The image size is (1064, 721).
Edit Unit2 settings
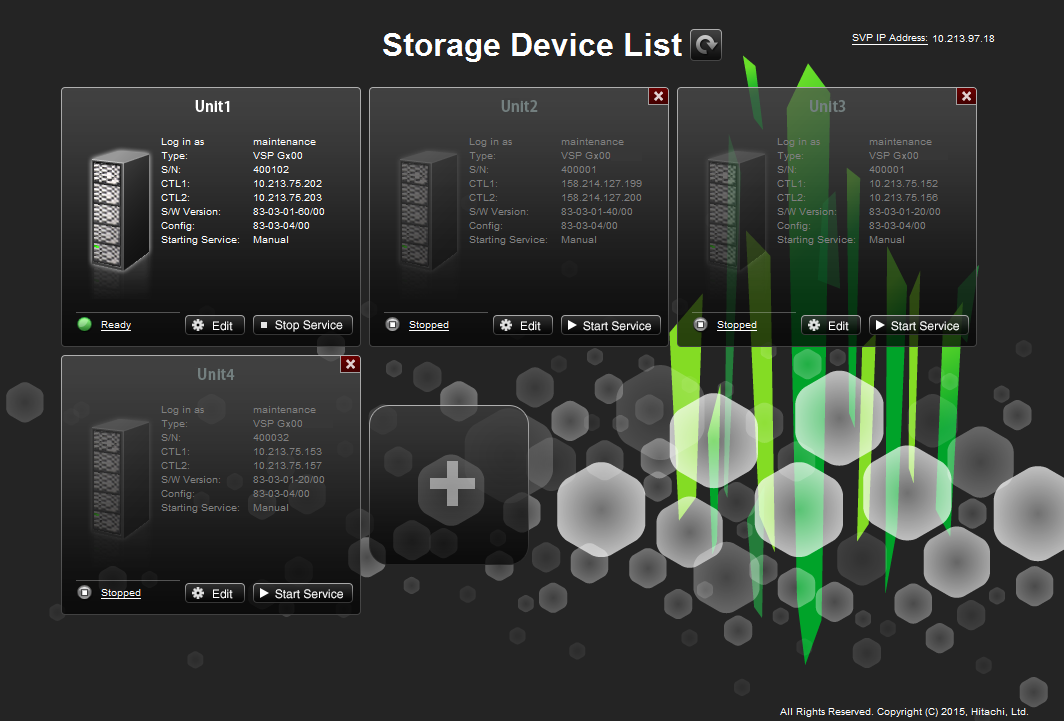point(522,326)
